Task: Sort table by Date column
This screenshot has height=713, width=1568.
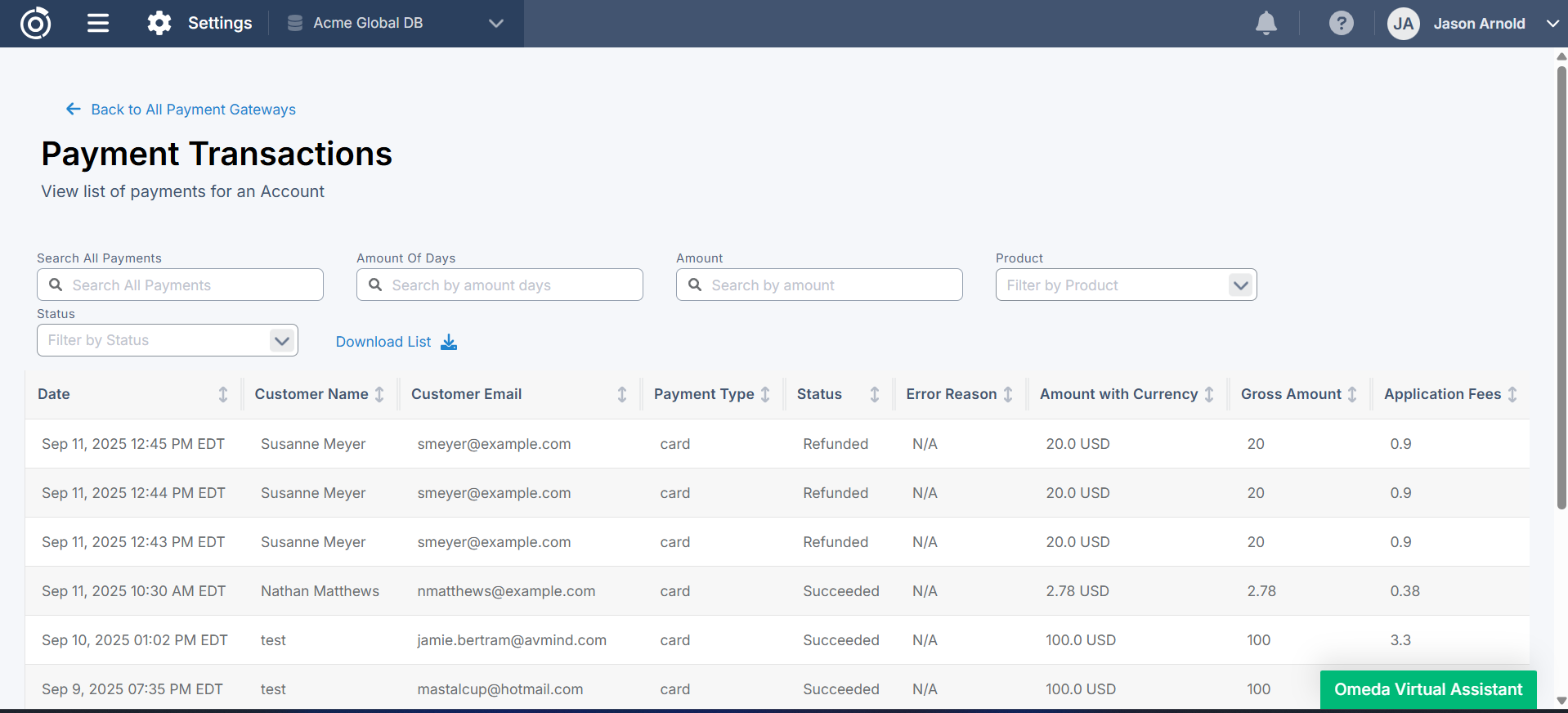Action: pos(223,394)
